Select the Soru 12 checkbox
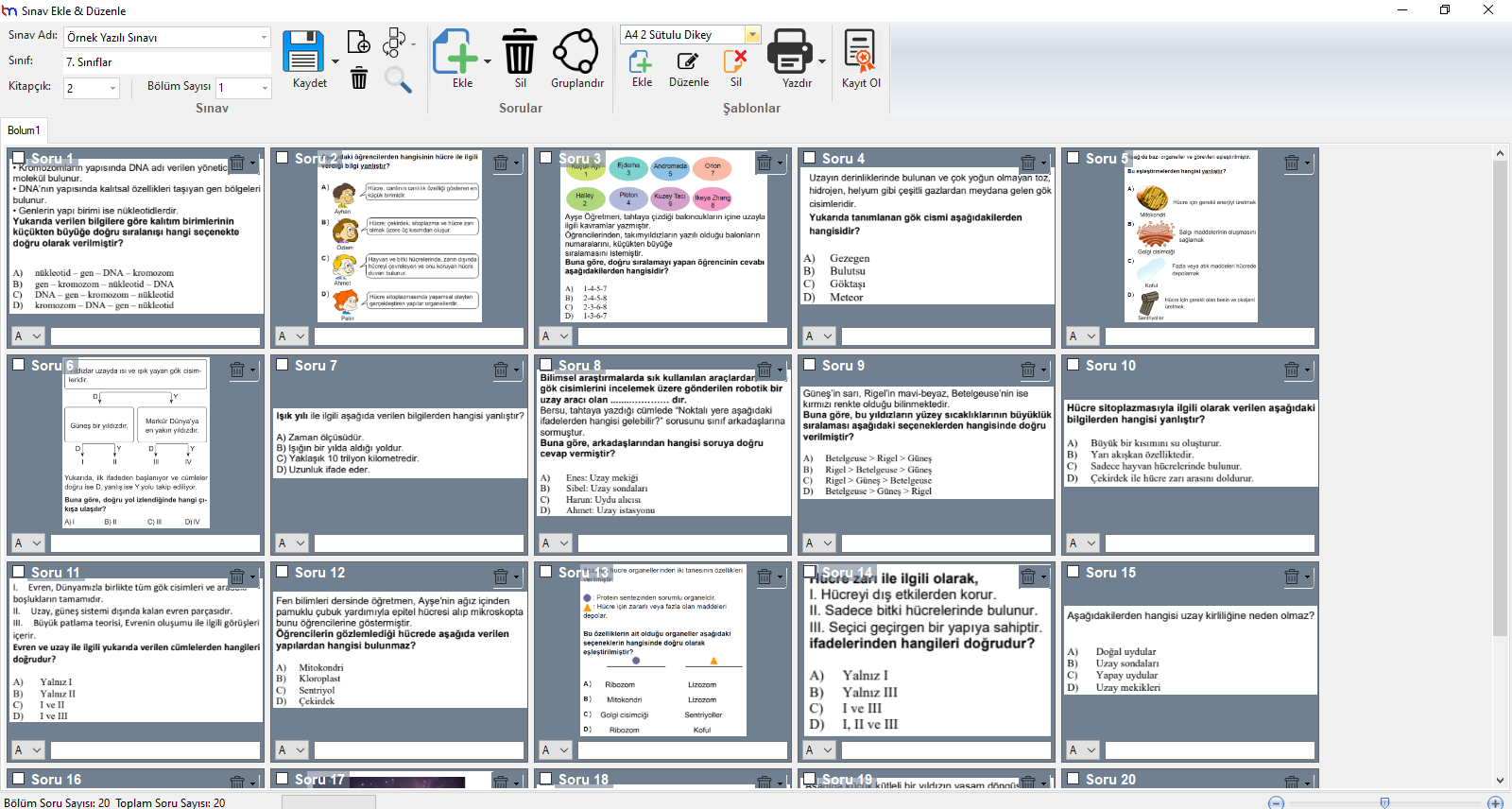Screen dimensions: 1512x809 (x=283, y=572)
